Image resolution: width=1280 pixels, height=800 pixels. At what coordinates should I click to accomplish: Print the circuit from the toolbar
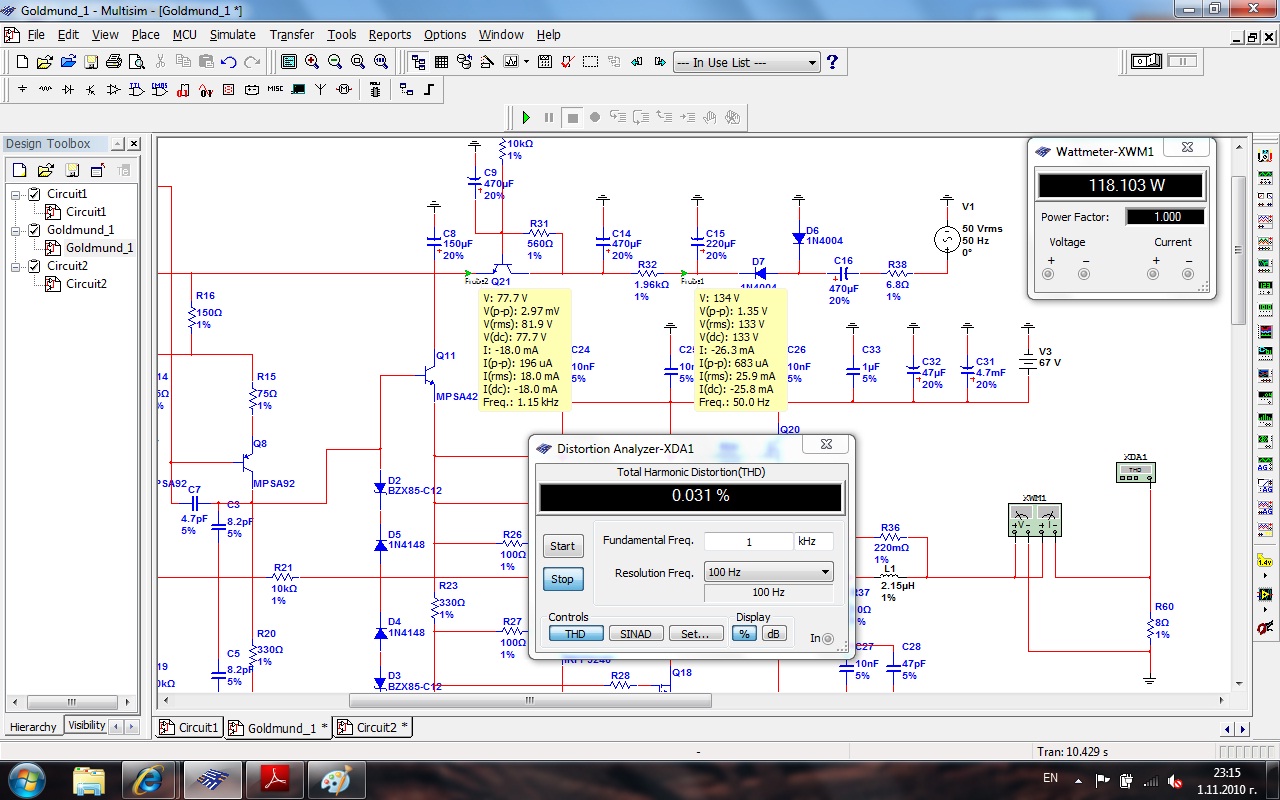click(x=114, y=62)
